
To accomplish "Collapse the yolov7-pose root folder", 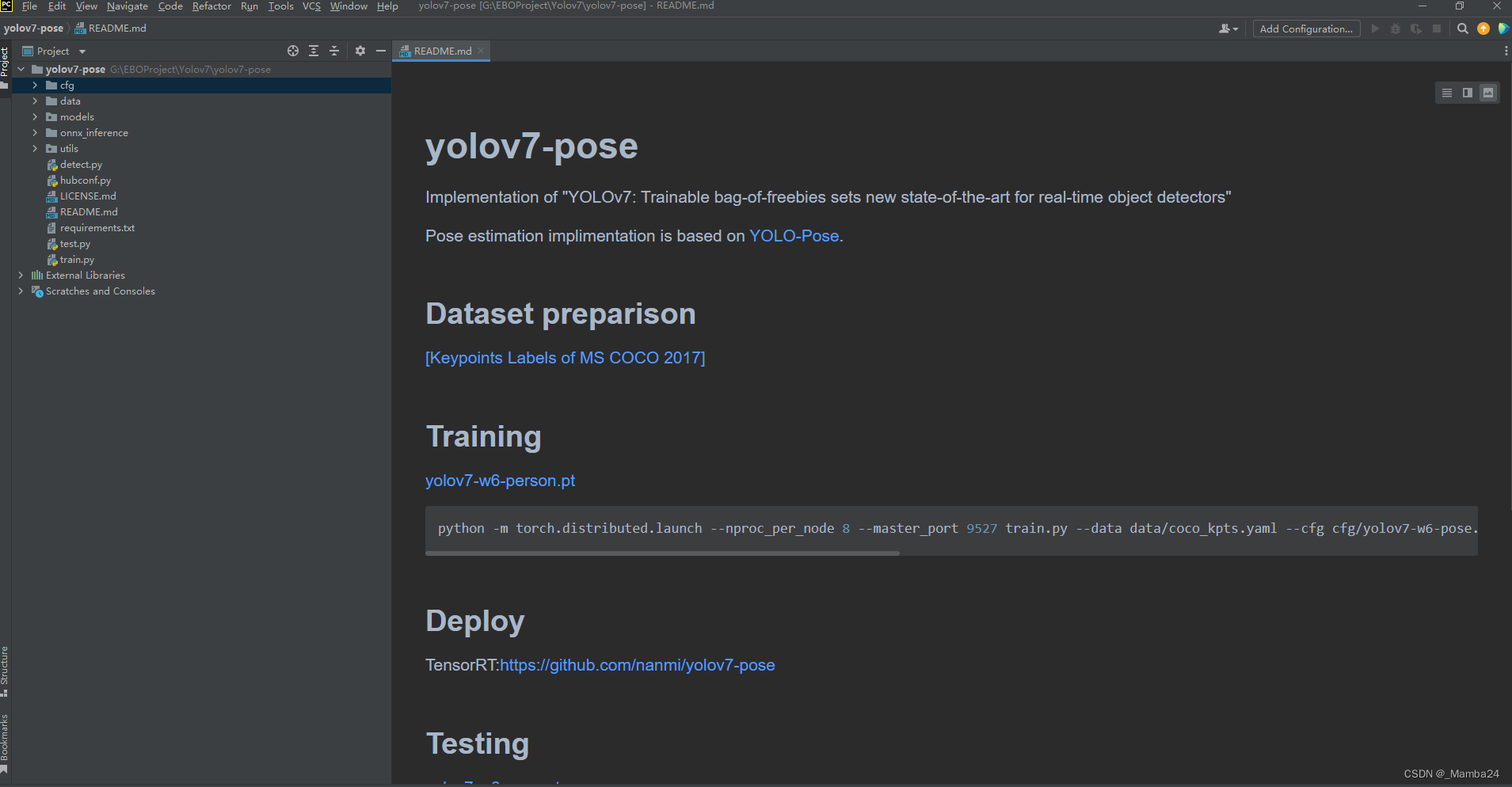I will click(21, 70).
